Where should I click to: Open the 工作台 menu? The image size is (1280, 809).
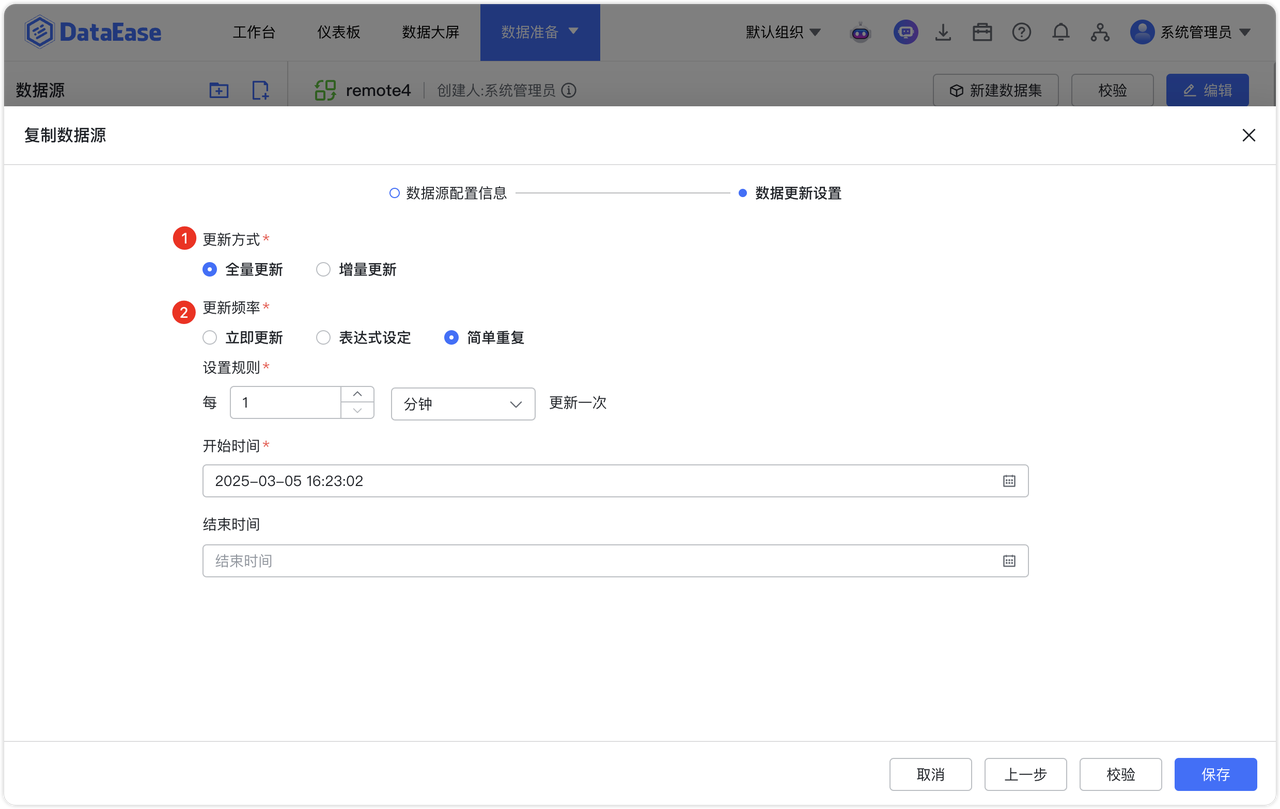click(x=254, y=32)
